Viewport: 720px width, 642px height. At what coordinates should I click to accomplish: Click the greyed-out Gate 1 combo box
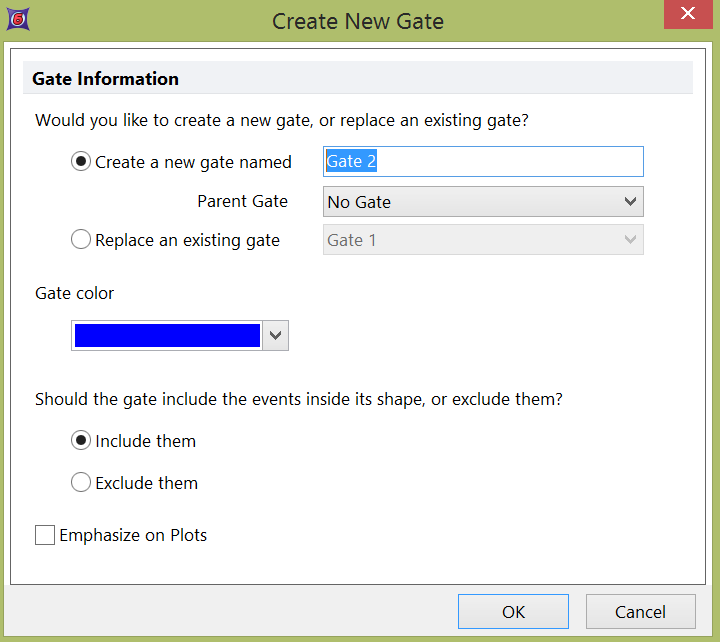(482, 240)
